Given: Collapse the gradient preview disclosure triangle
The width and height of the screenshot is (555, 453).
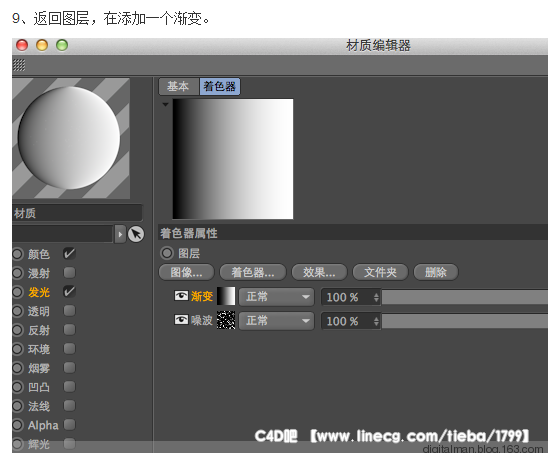Looking at the screenshot, I should pos(165,104).
